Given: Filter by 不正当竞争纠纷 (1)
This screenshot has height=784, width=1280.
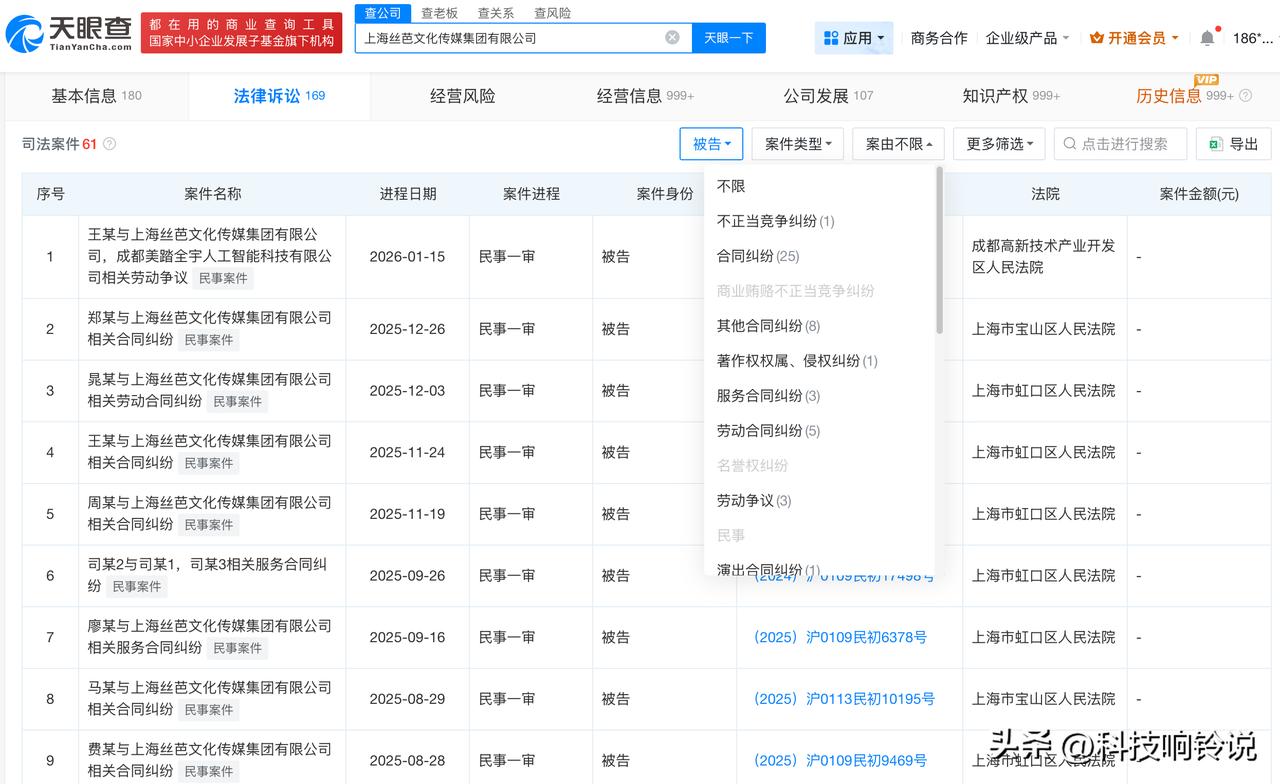Looking at the screenshot, I should coord(775,221).
